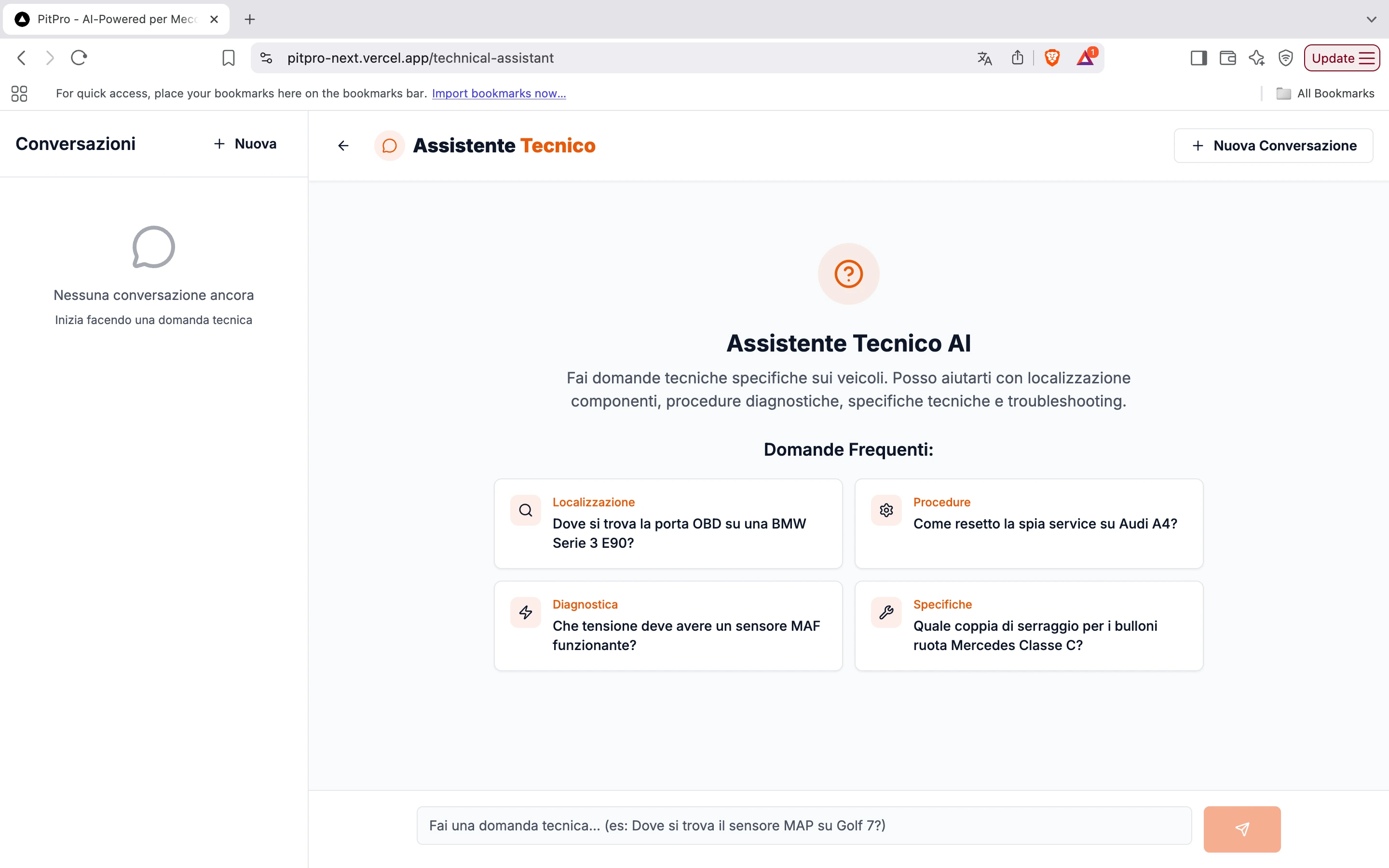Click the Brave Rewards triangle icon

(x=1085, y=58)
